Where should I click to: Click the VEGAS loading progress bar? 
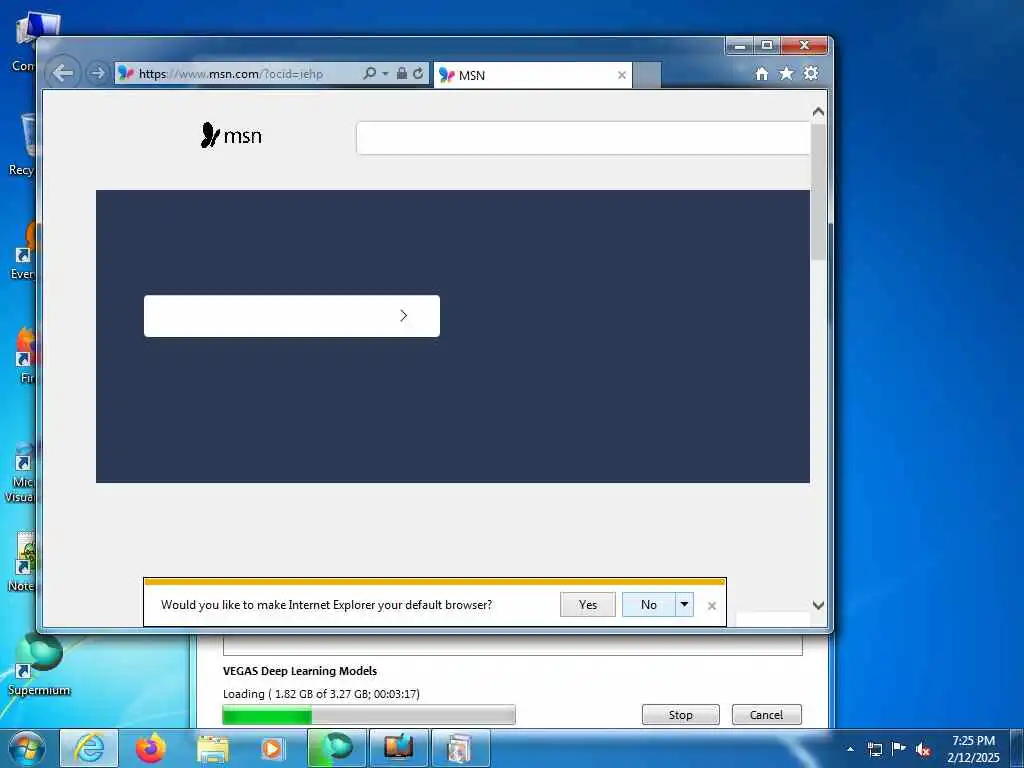[369, 715]
